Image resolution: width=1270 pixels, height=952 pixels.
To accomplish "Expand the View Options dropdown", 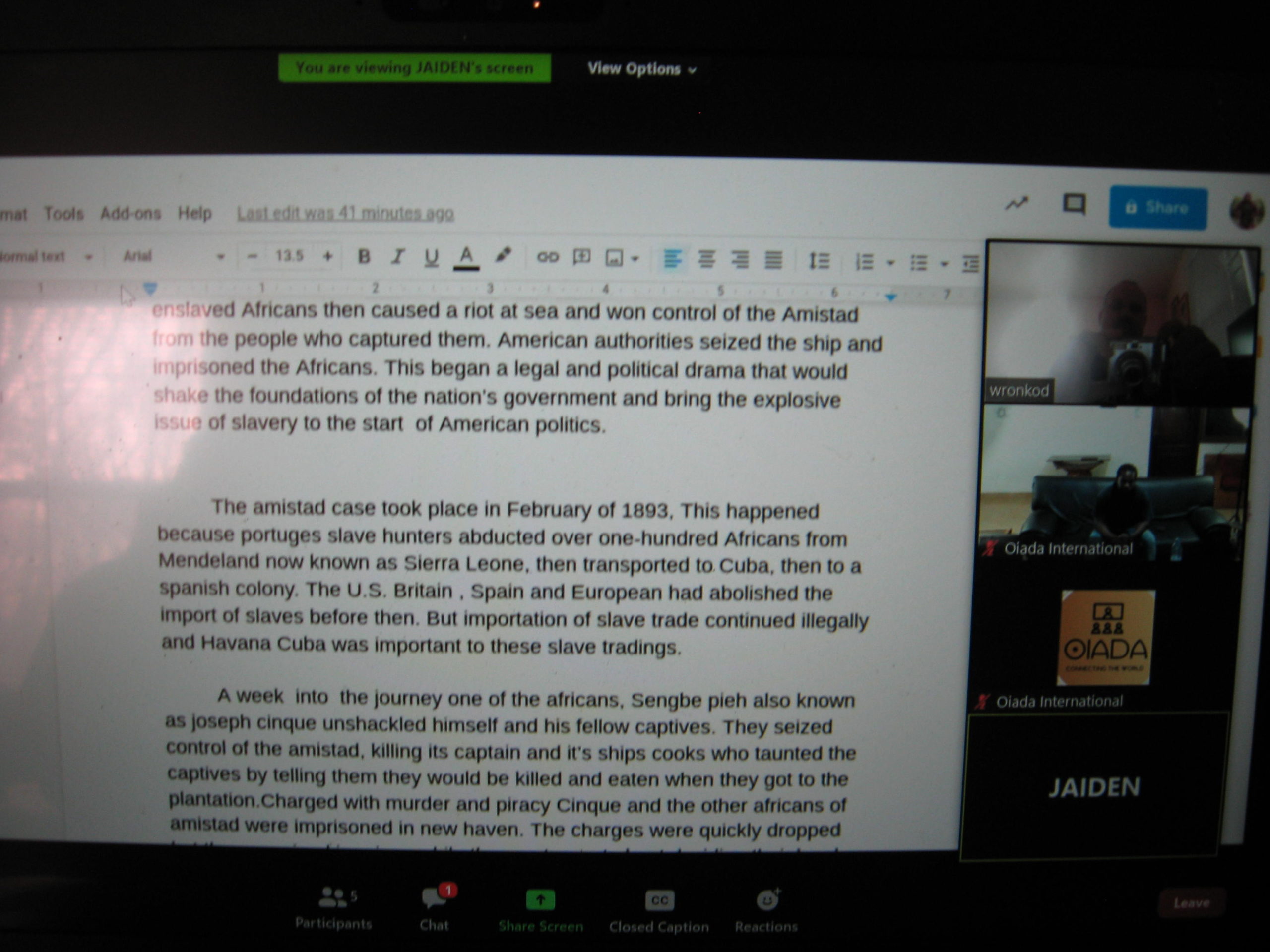I will coord(641,69).
